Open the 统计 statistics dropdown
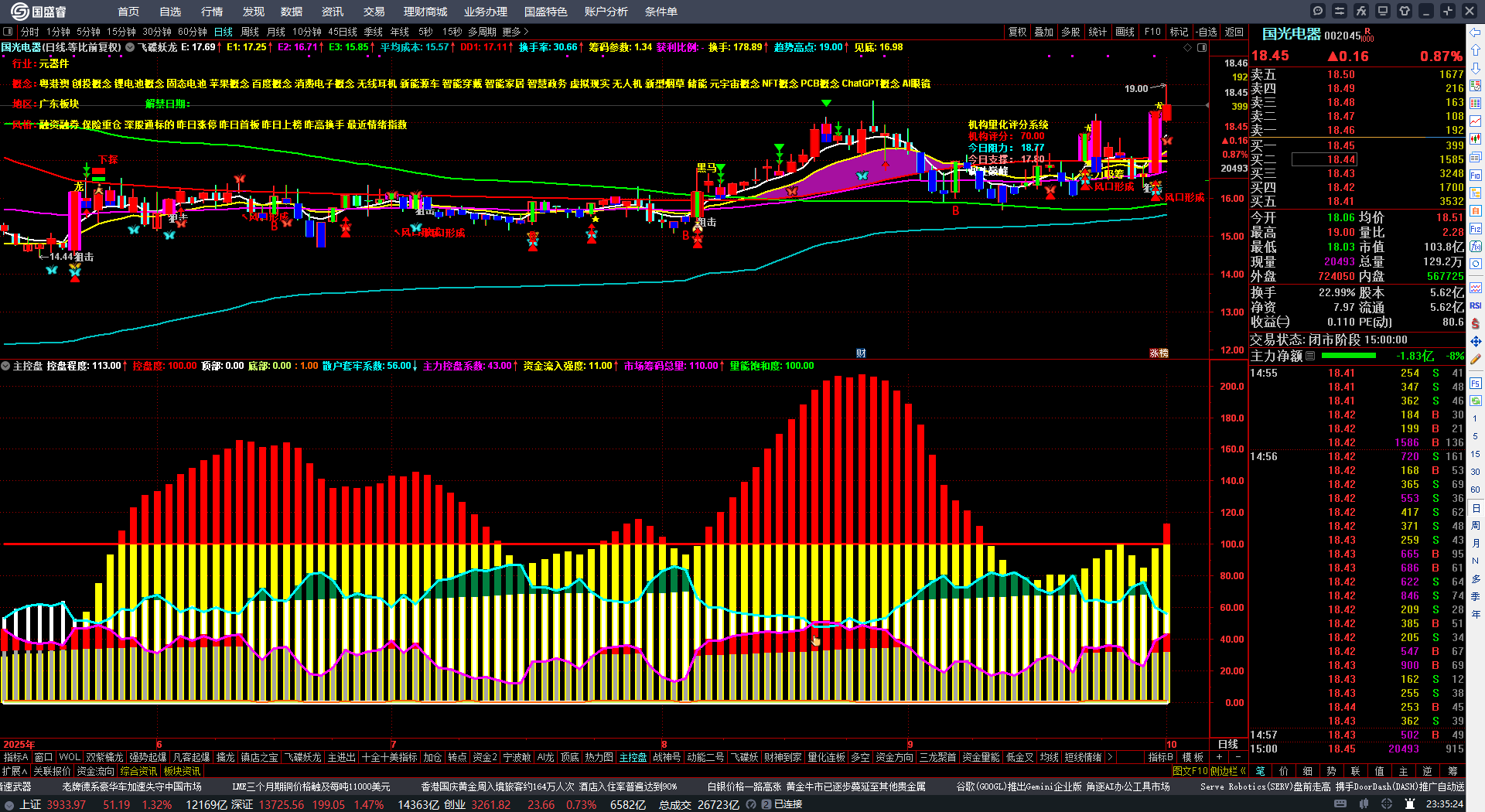Viewport: 1485px width, 812px height. tap(1098, 32)
